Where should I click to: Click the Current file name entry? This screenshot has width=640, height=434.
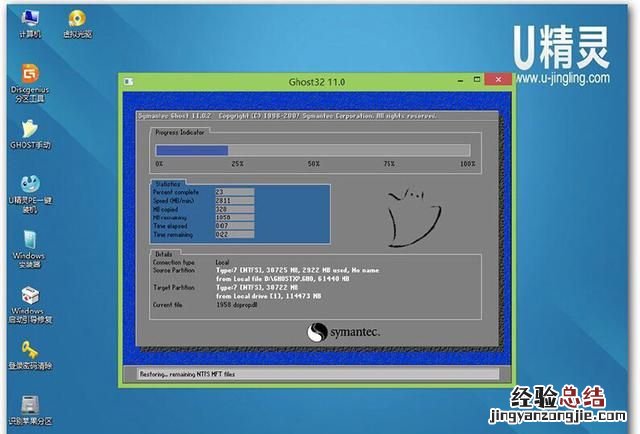tap(237, 305)
